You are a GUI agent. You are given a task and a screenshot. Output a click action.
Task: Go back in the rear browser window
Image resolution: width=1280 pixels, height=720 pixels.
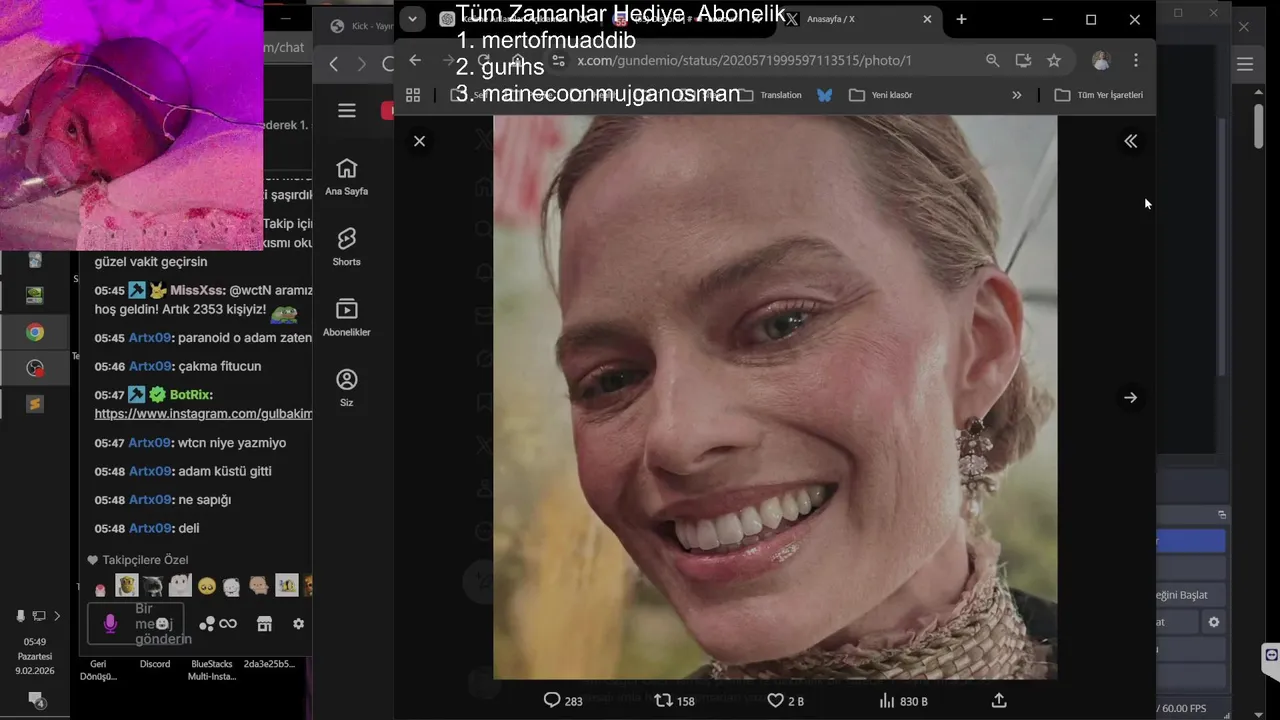334,64
